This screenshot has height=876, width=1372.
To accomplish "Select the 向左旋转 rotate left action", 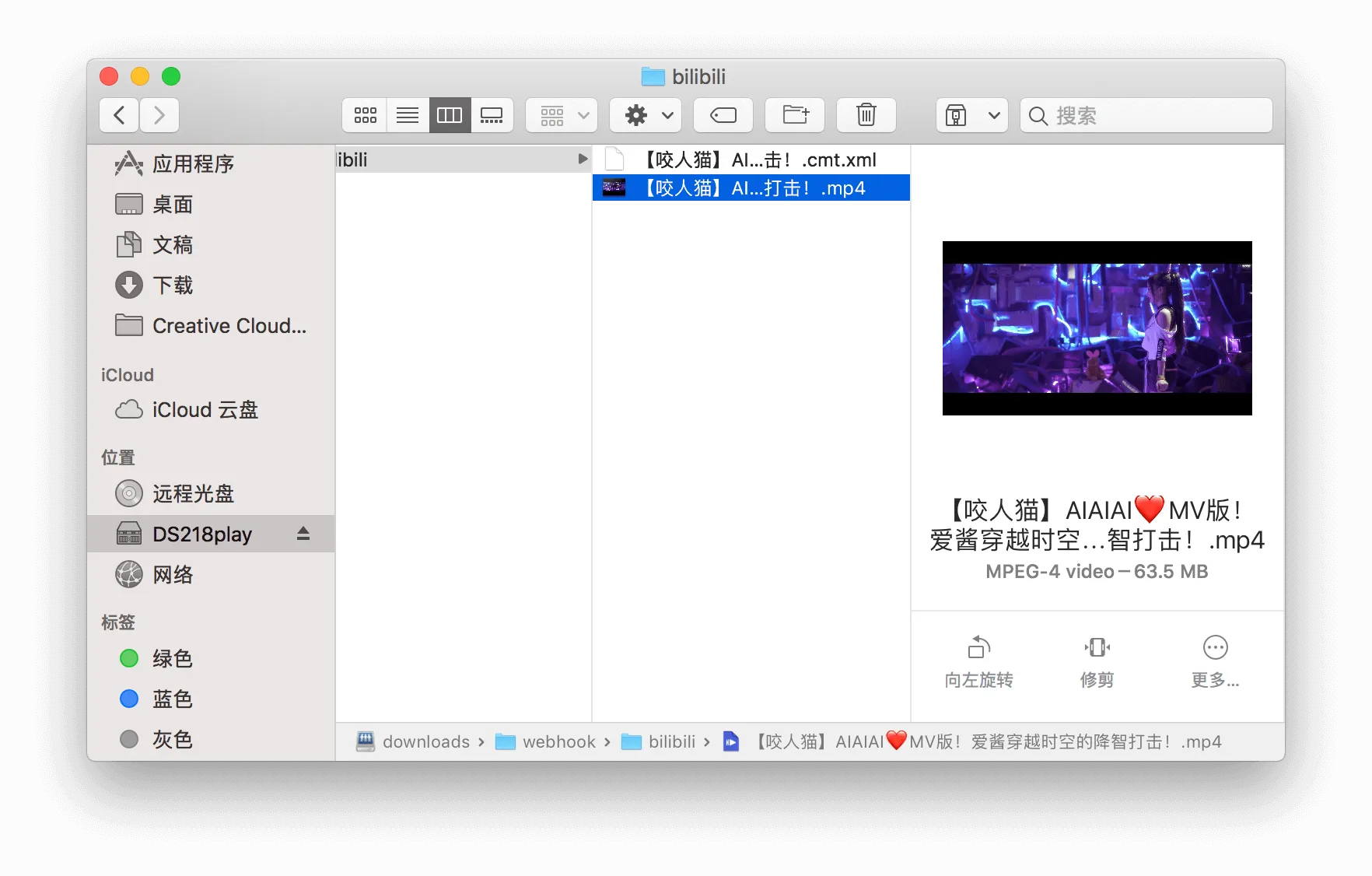I will (978, 660).
